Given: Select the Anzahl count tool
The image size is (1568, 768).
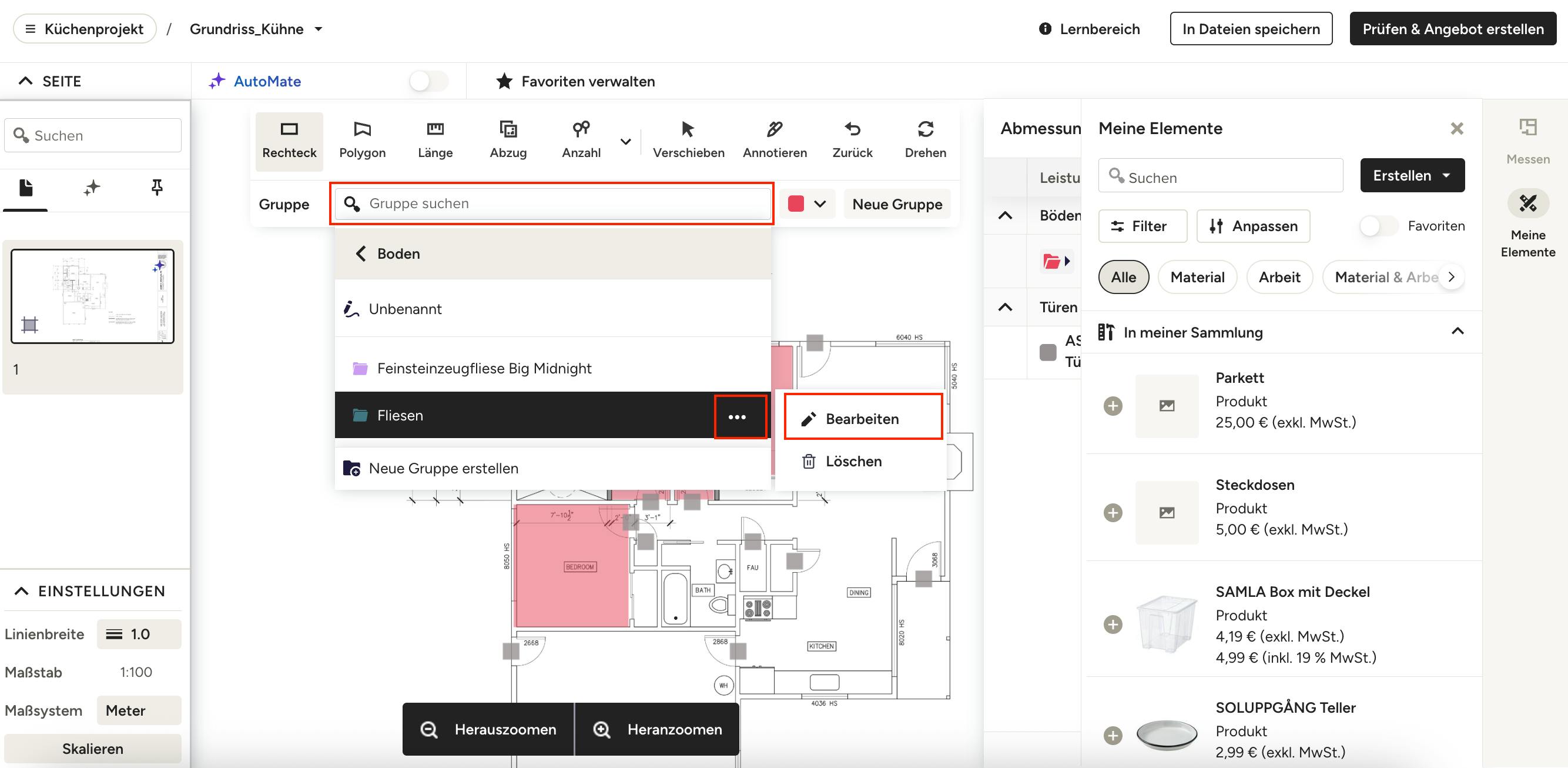Looking at the screenshot, I should (581, 141).
